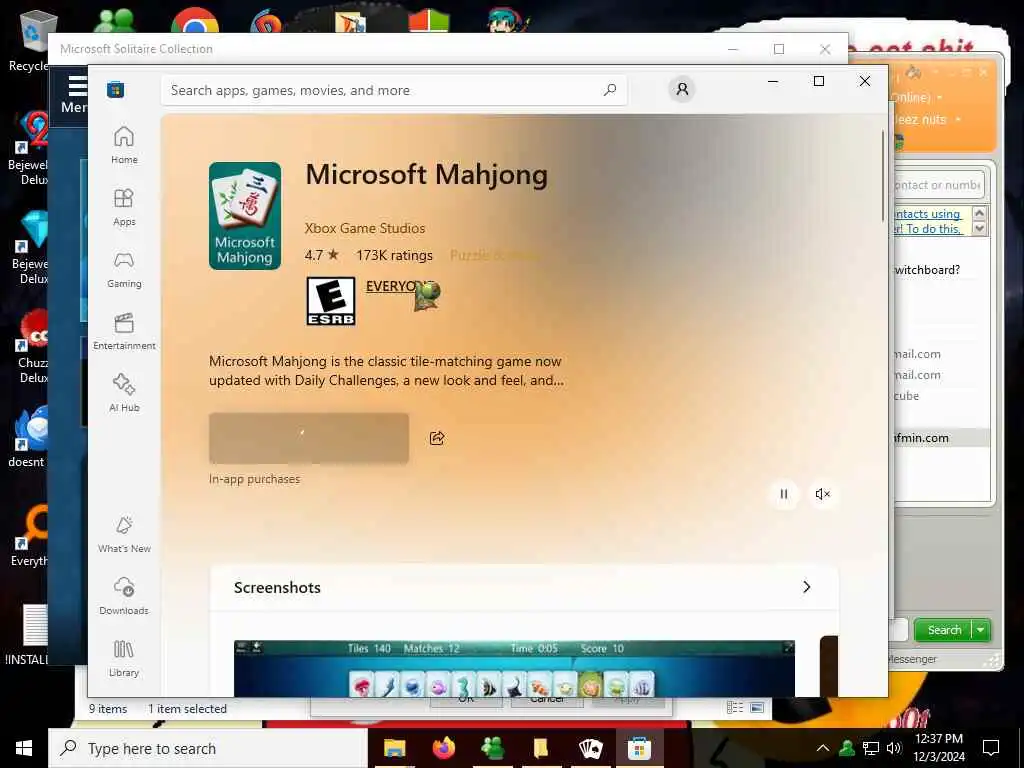Click the Xbox Game Studios publisher link
This screenshot has height=768, width=1024.
tap(364, 228)
